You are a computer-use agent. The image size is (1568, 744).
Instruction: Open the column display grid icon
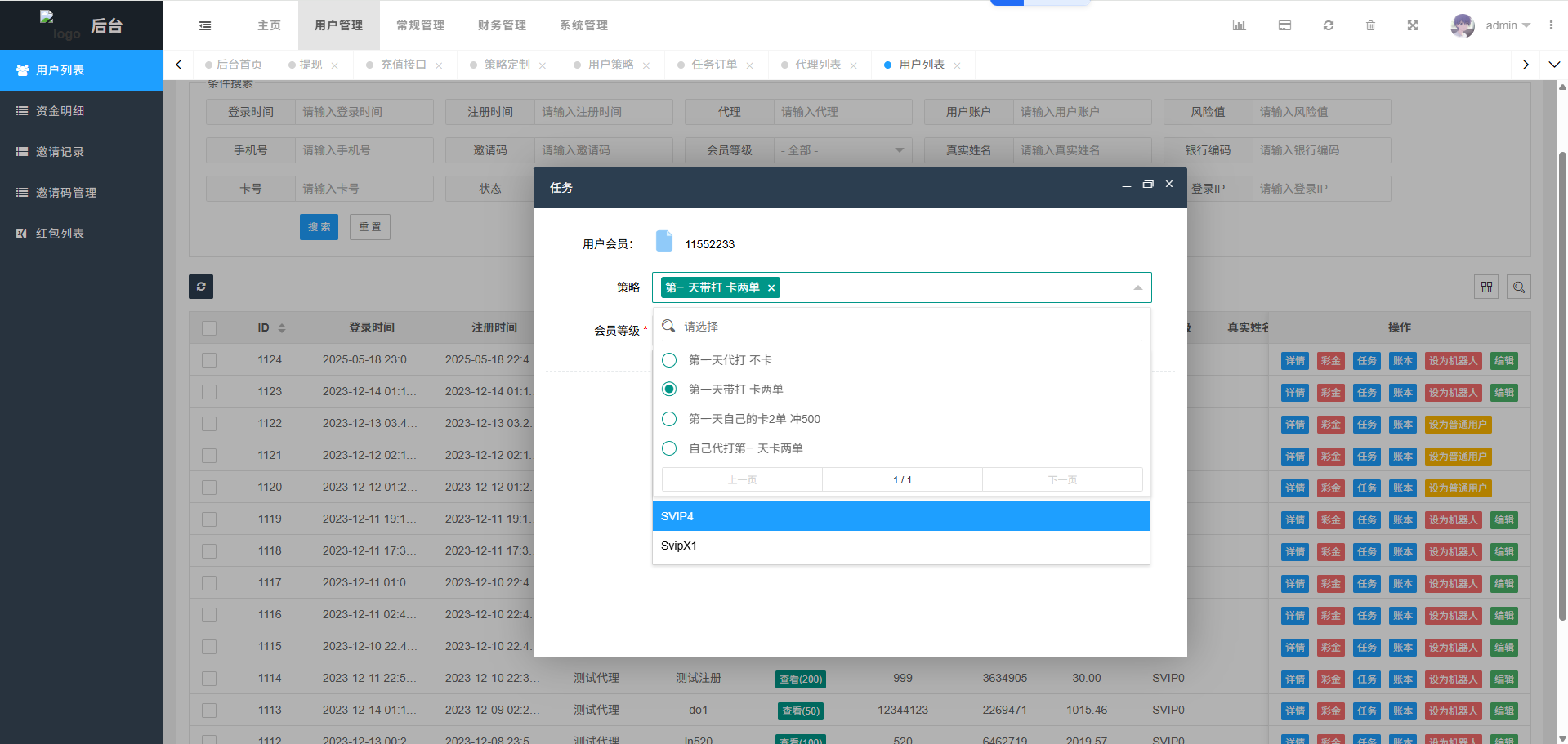coord(1486,287)
